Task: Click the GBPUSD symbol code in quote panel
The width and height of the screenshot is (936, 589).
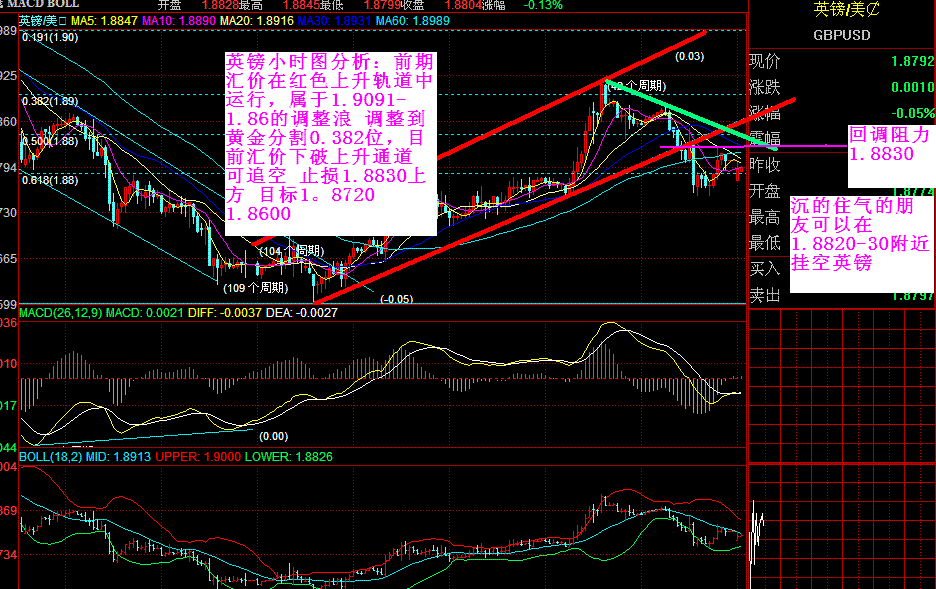Action: pyautogui.click(x=842, y=35)
